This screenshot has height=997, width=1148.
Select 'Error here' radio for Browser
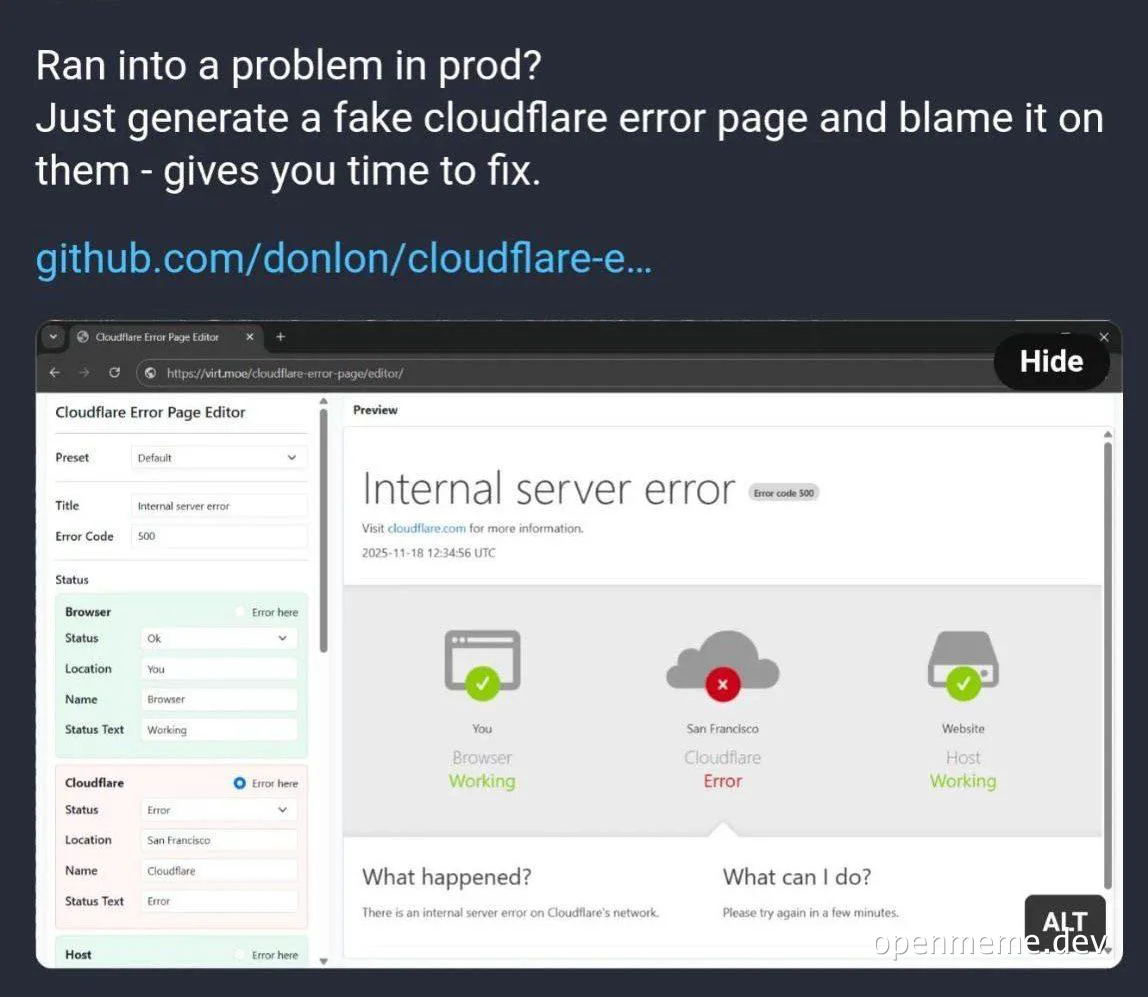239,612
